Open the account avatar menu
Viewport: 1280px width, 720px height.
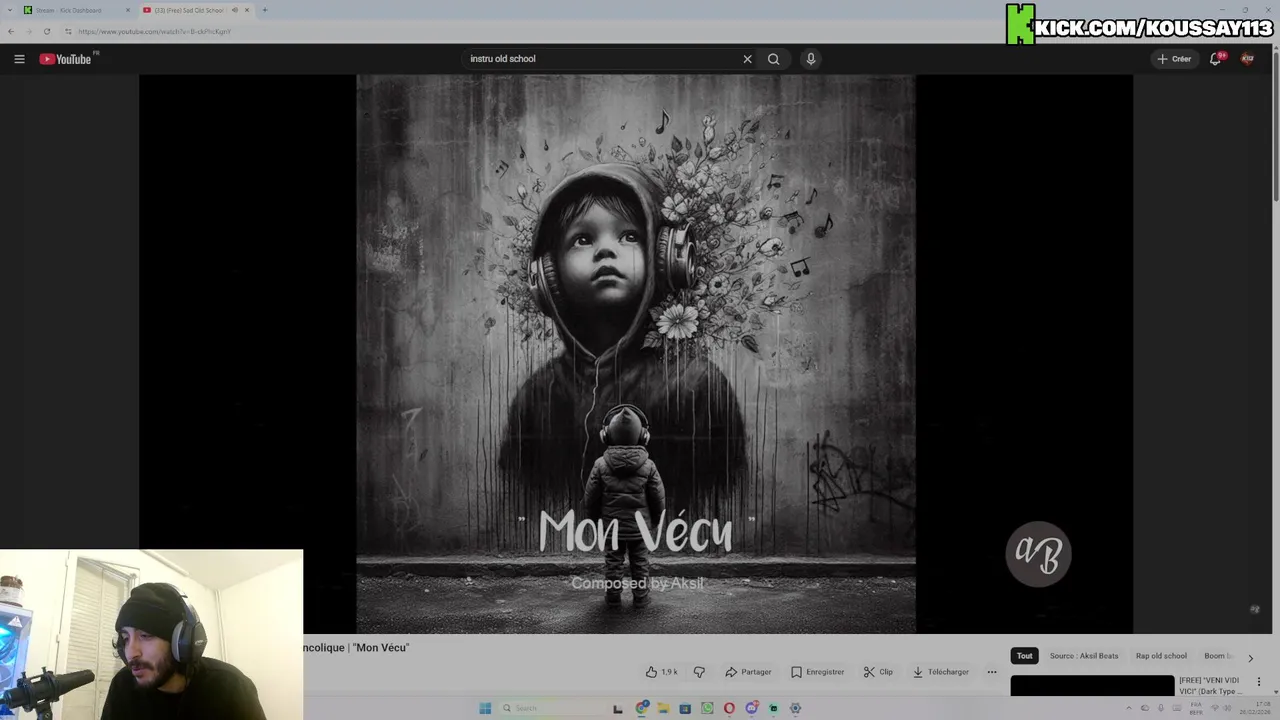(x=1247, y=59)
